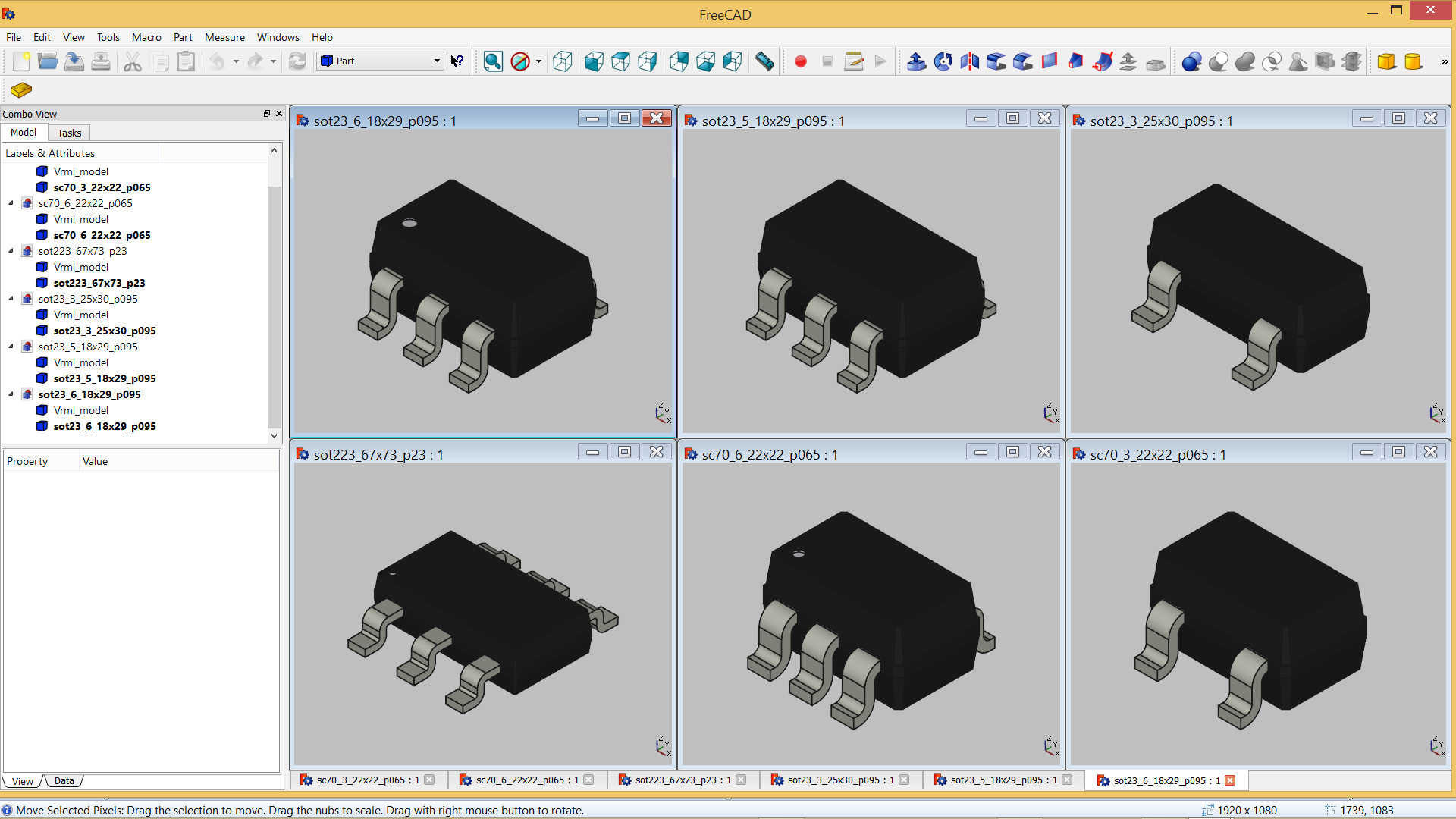This screenshot has height=819, width=1456.
Task: Switch to the Tasks tab
Action: point(69,133)
